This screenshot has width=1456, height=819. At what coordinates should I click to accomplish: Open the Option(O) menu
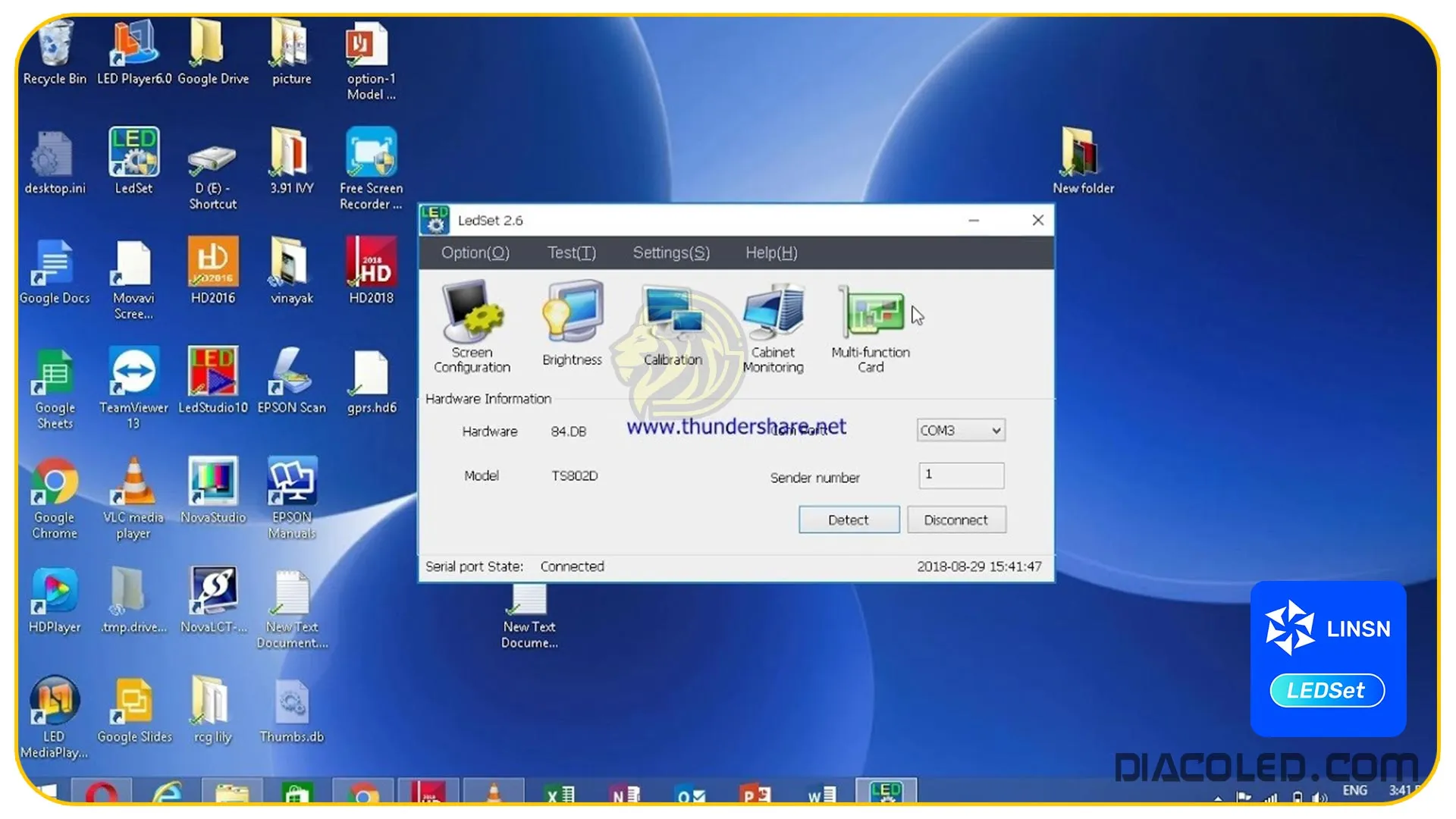coord(475,253)
